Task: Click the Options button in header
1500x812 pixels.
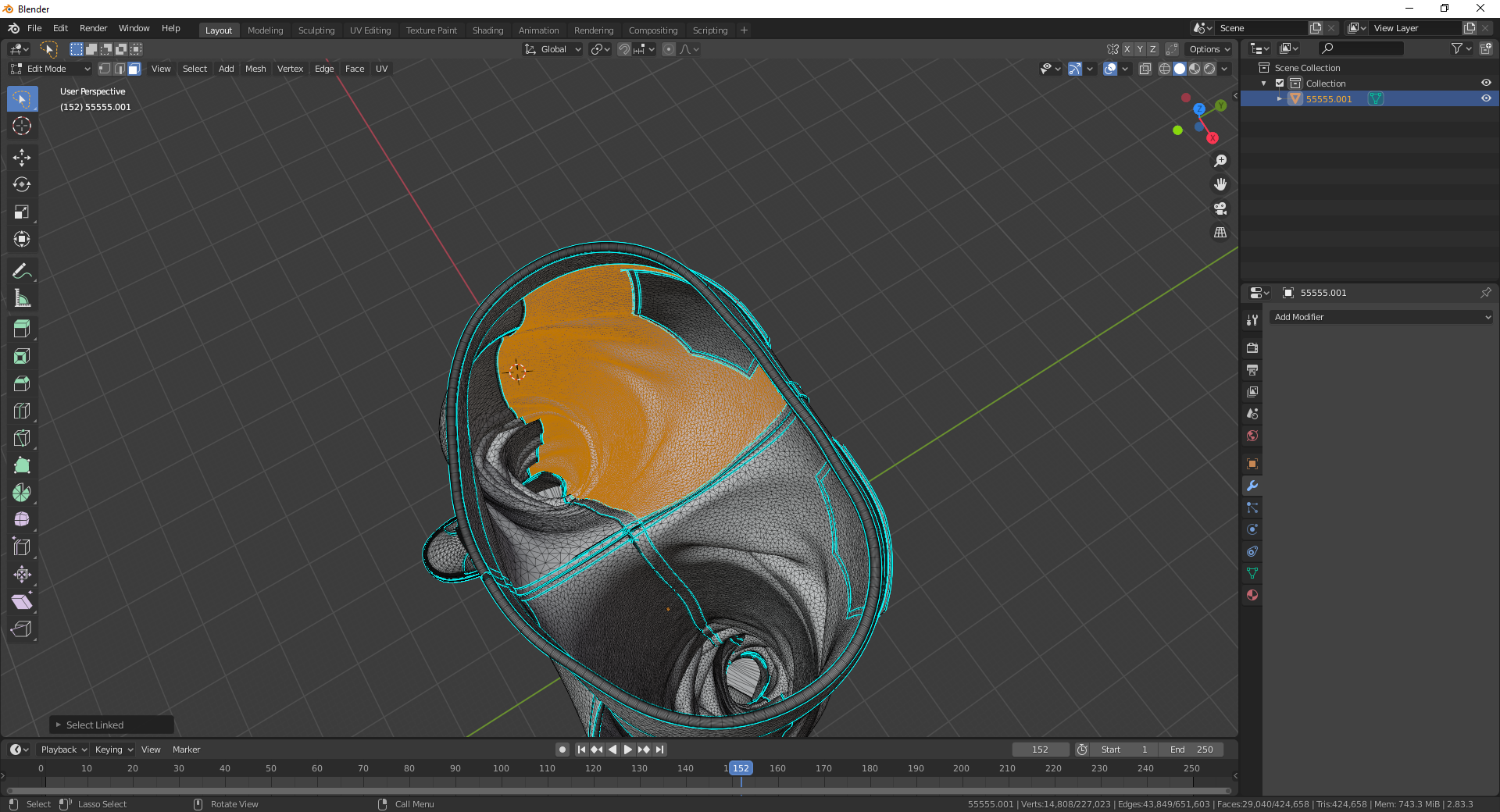Action: (x=1209, y=49)
